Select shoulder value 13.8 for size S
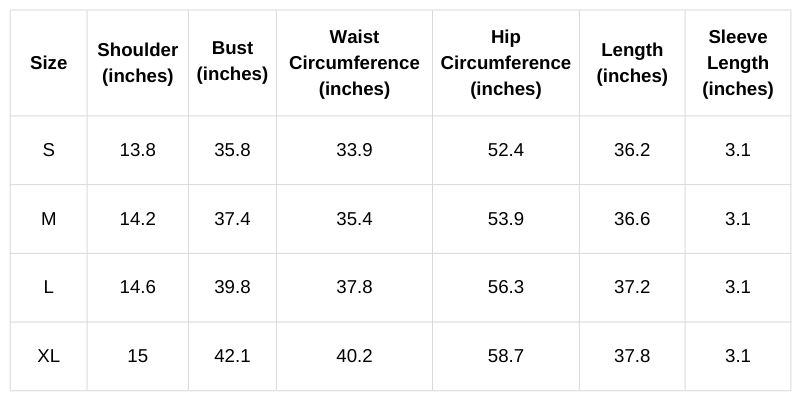Screen dimensions: 800x400 [x=138, y=150]
